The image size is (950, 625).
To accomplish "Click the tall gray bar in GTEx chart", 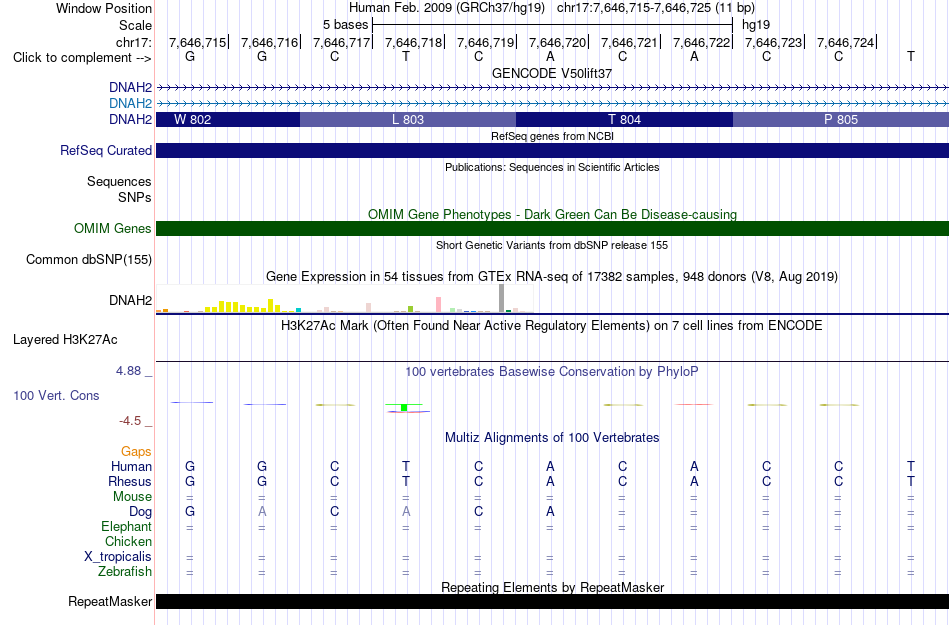I will [x=501, y=298].
